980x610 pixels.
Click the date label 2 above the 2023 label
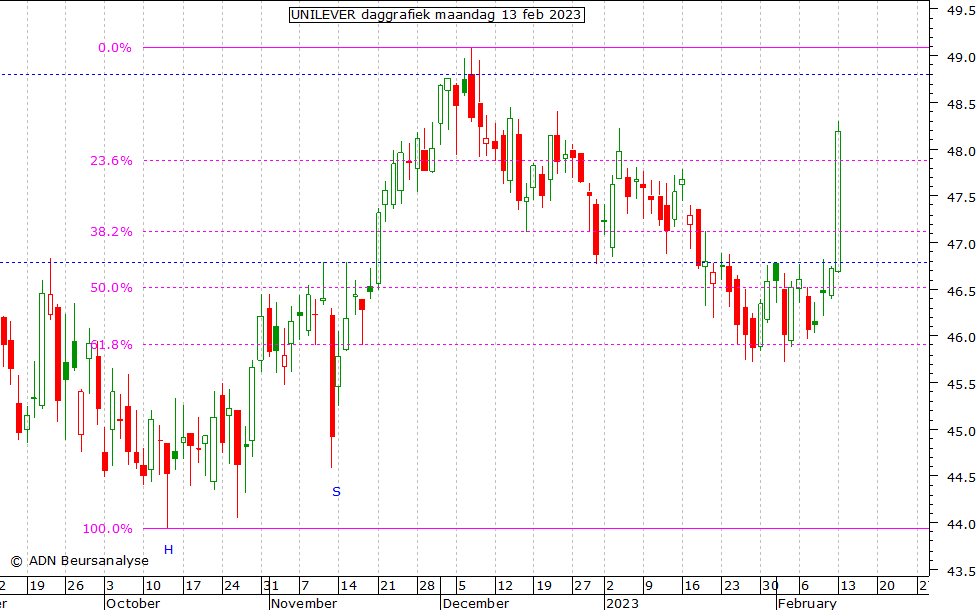point(610,586)
